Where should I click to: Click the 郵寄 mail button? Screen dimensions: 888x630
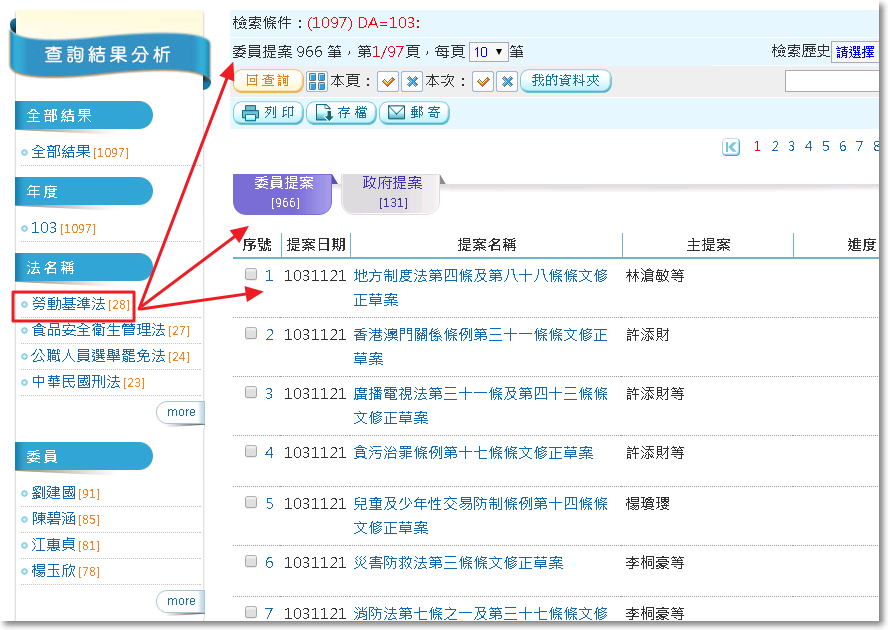pyautogui.click(x=414, y=113)
